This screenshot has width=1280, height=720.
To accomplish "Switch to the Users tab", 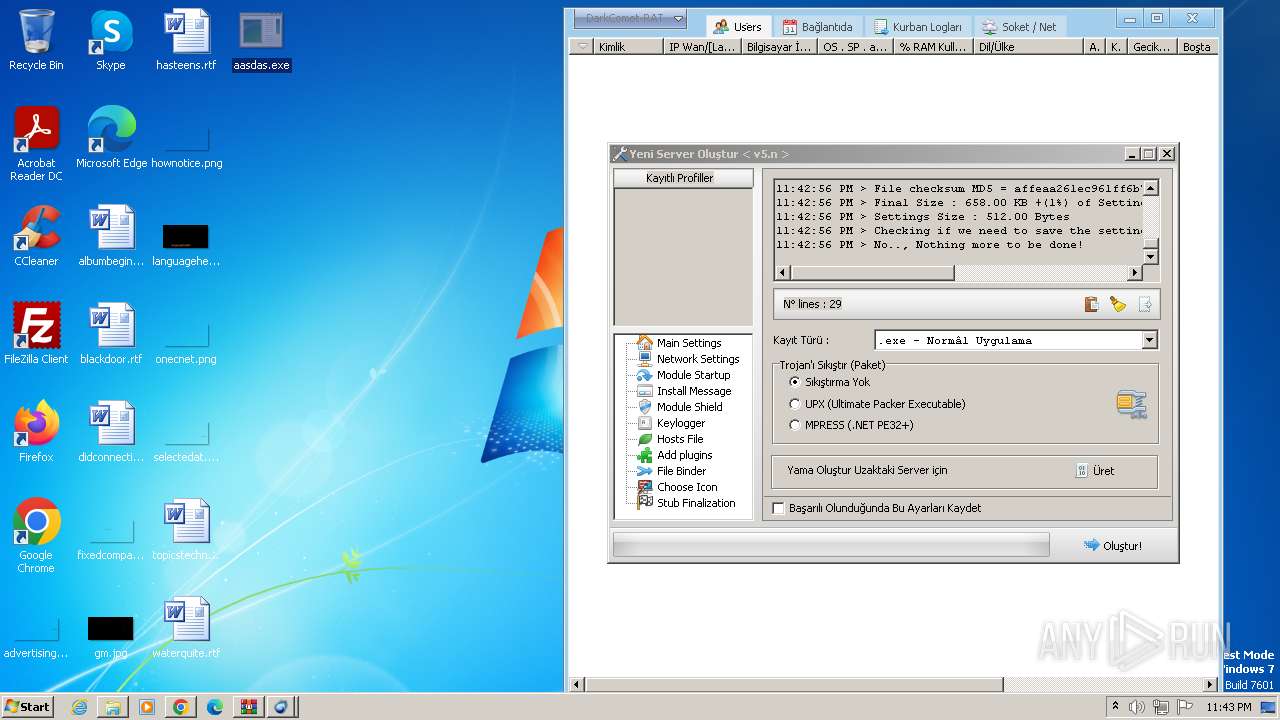I will [x=738, y=27].
